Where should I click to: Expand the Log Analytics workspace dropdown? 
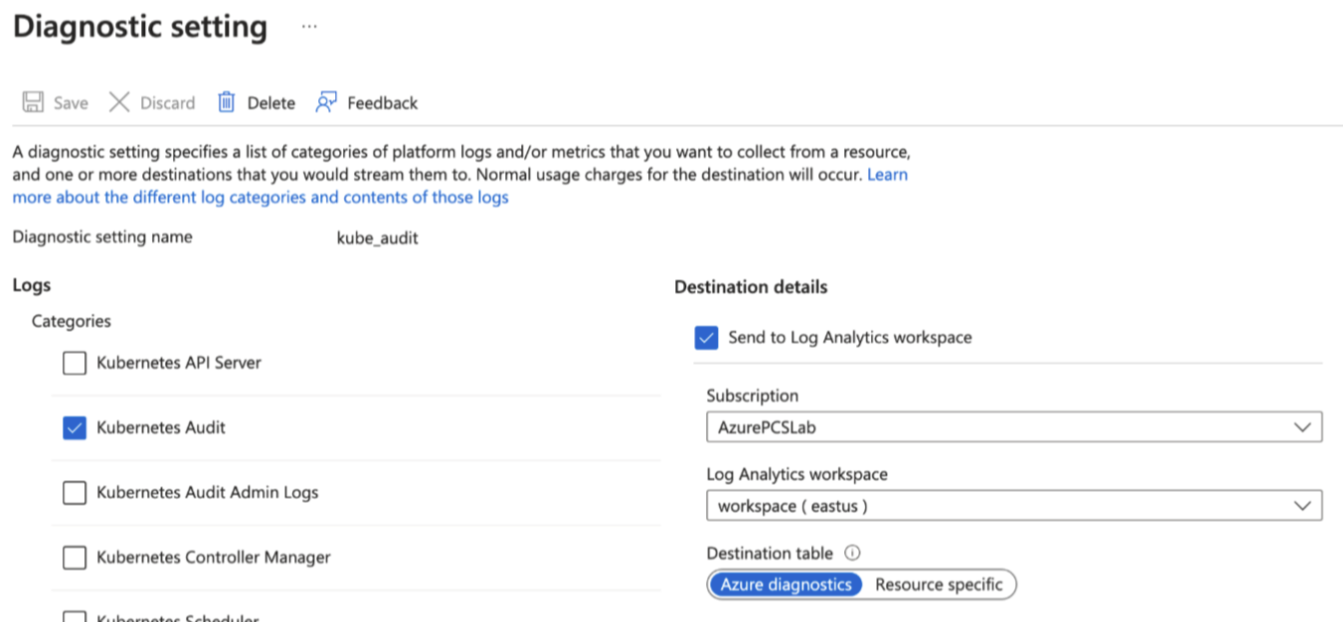pyautogui.click(x=1013, y=506)
